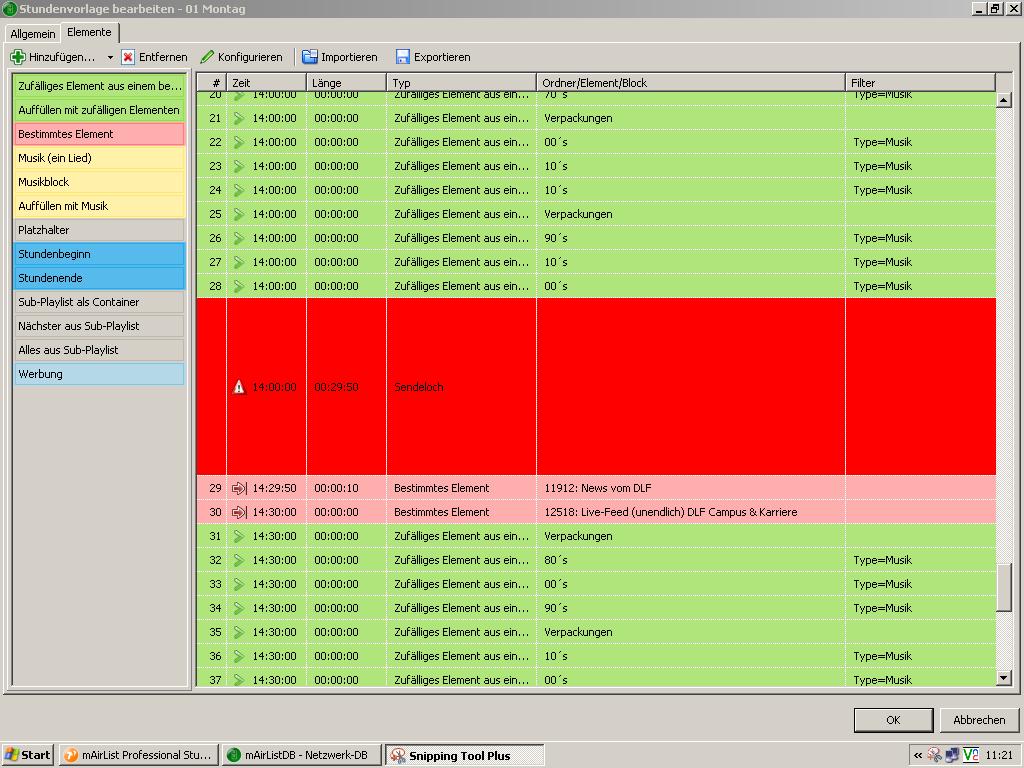Click the fixed-time icon in row 29
This screenshot has width=1024, height=768.
coord(239,488)
